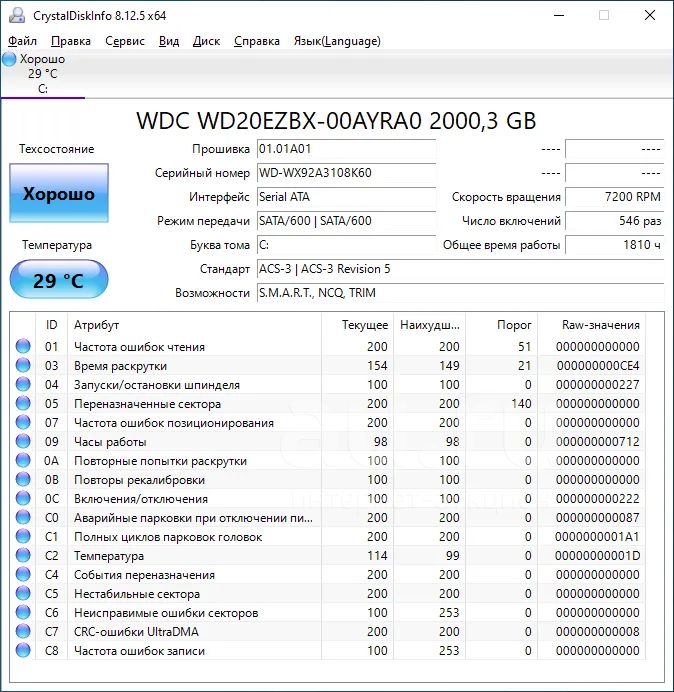Click status orb for Частота ошибок записи row
The width and height of the screenshot is (674, 692).
tap(23, 650)
